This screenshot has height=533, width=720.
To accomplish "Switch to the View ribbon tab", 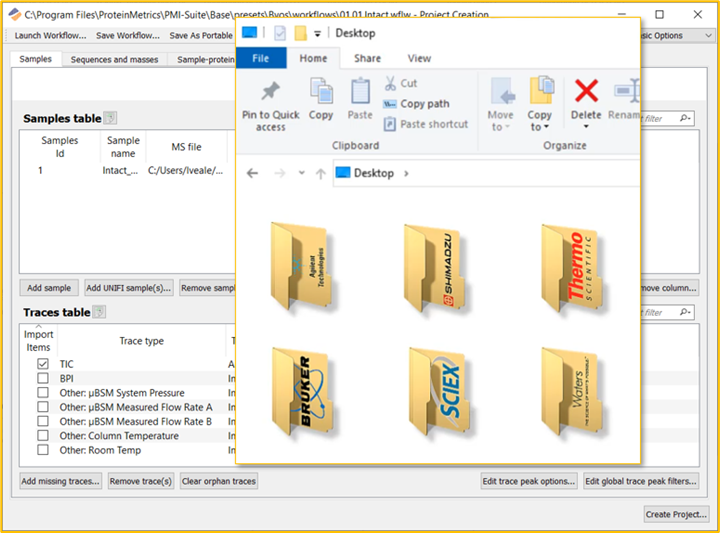I will pyautogui.click(x=419, y=58).
